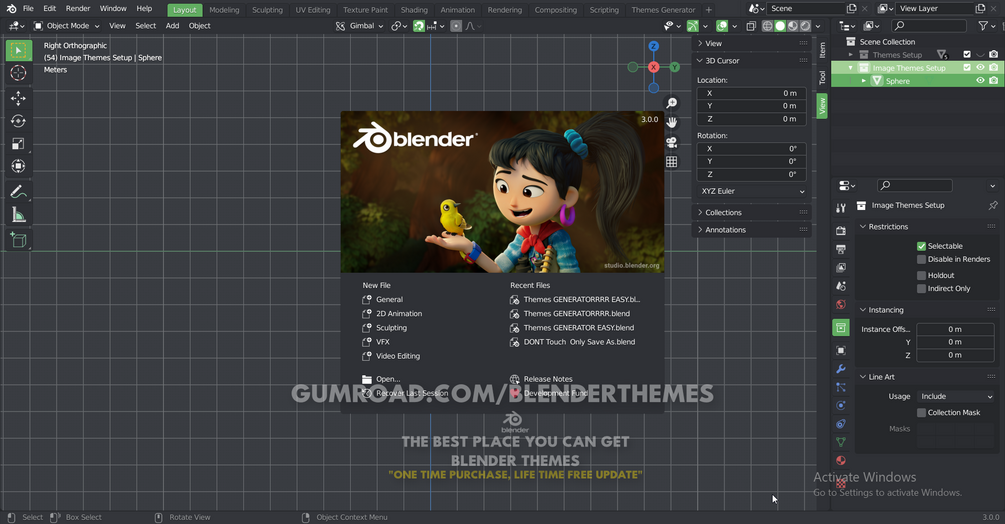Viewport: 1005px width, 524px height.
Task: Click the Scene name field
Action: tap(806, 8)
